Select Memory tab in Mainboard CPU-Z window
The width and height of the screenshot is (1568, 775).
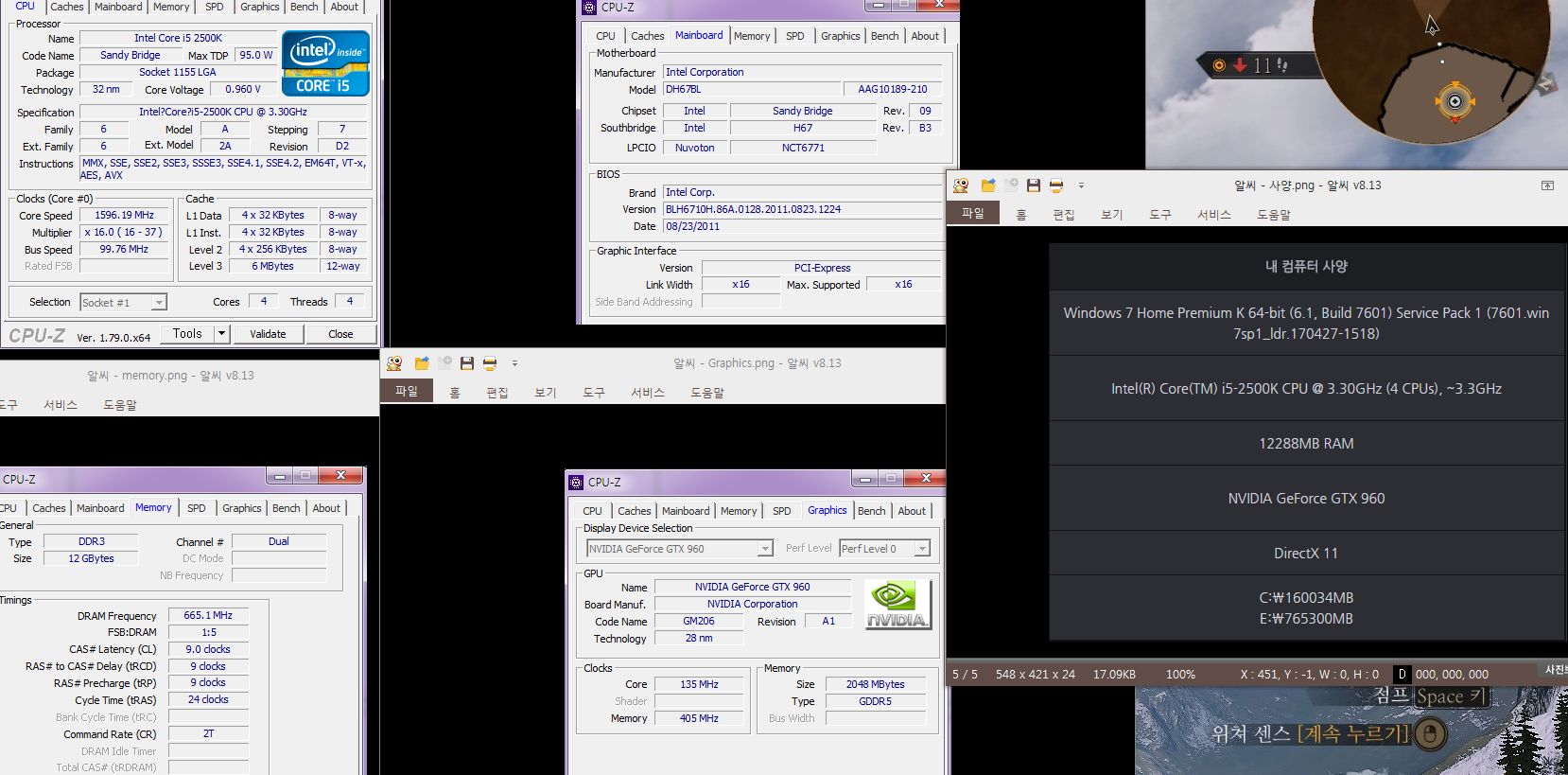click(x=752, y=36)
